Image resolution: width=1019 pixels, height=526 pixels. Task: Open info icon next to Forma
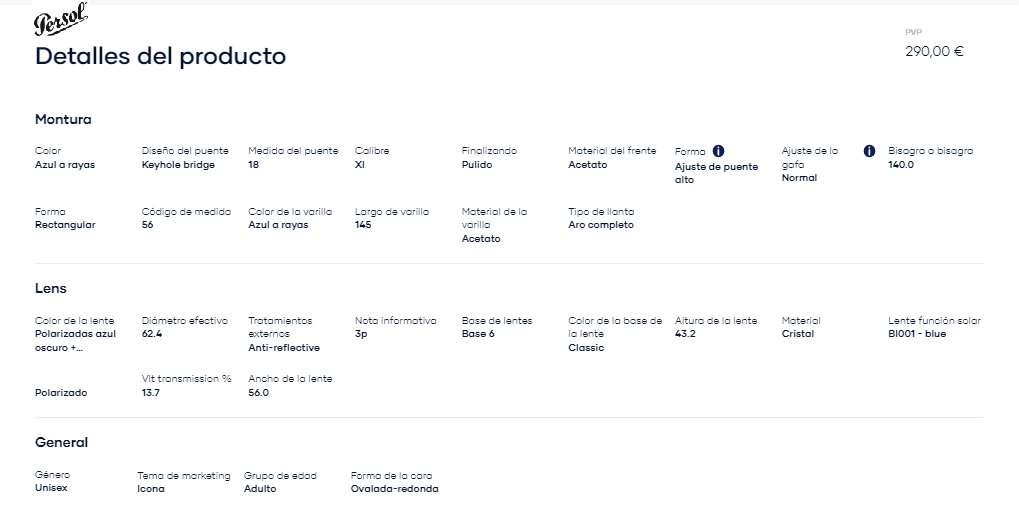718,151
